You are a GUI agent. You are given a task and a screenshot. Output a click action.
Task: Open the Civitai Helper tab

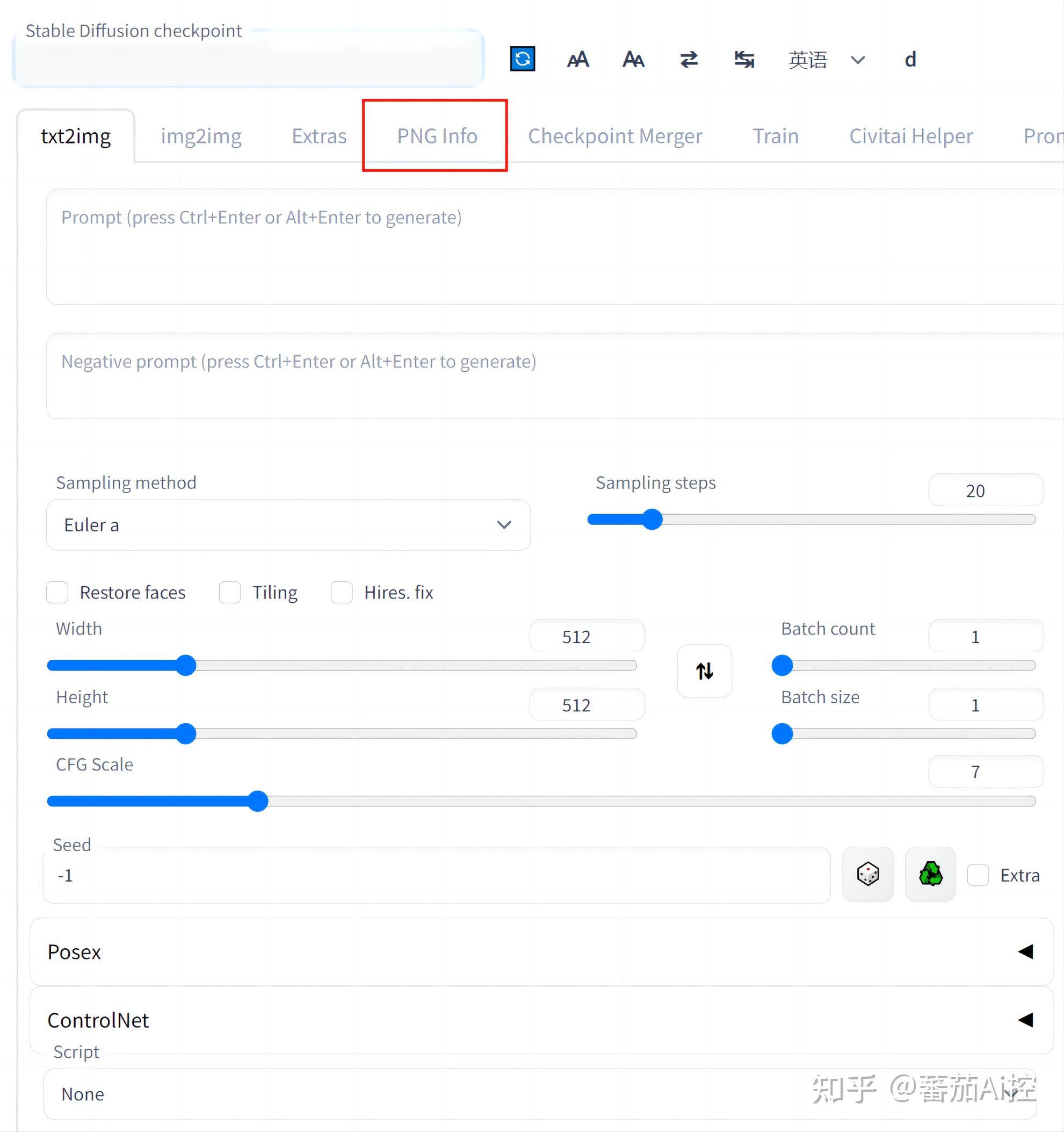point(910,136)
